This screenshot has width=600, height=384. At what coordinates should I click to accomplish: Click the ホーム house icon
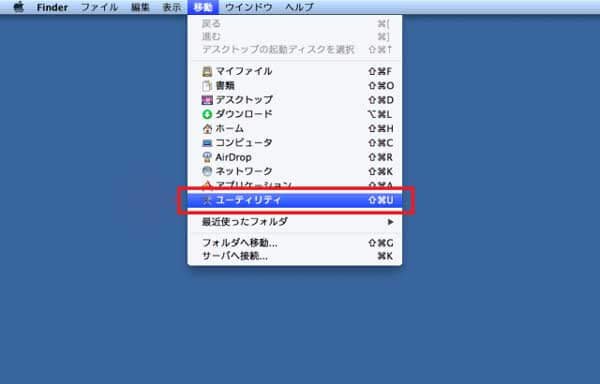coord(207,129)
